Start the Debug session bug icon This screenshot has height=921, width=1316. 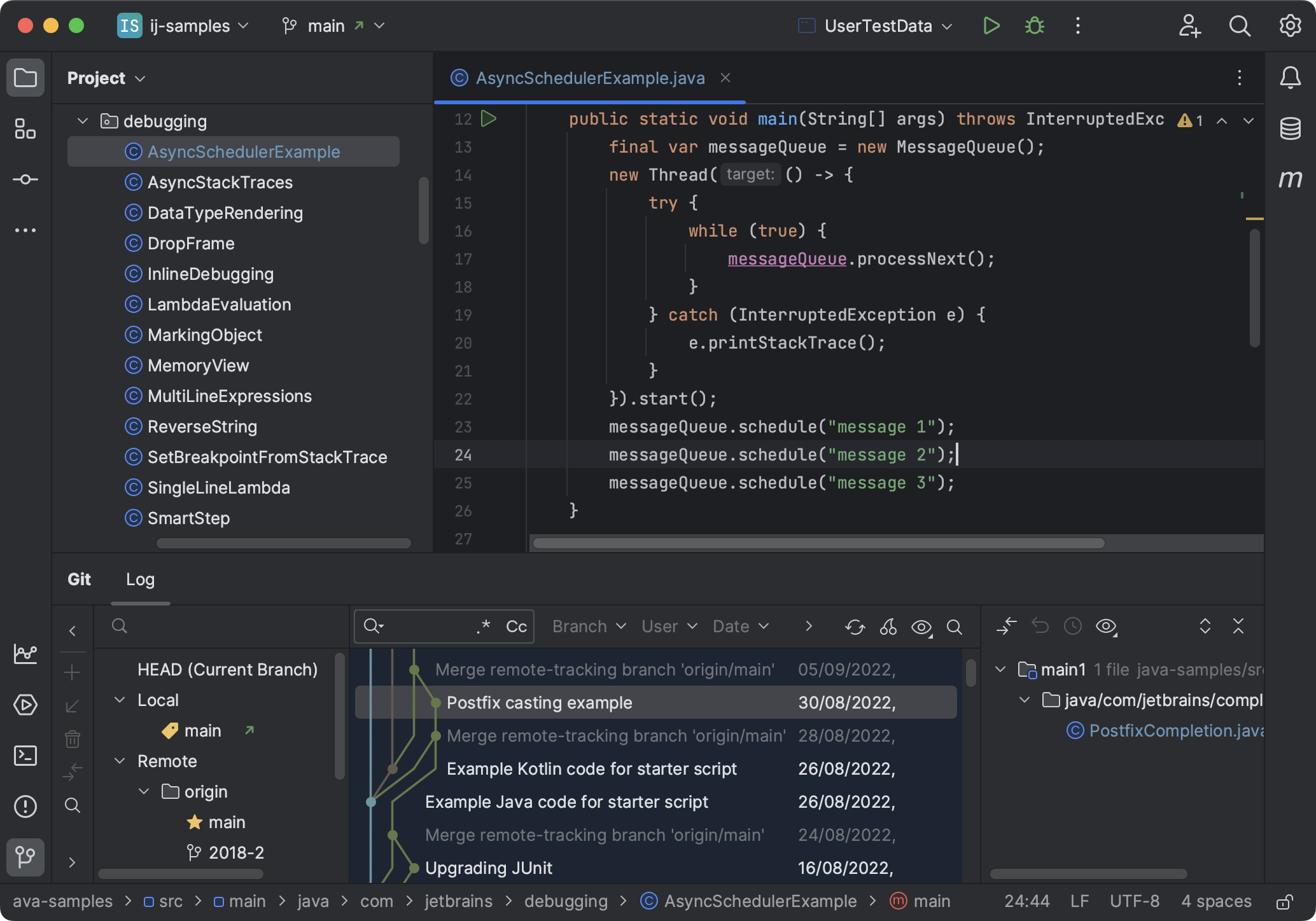pyautogui.click(x=1034, y=25)
